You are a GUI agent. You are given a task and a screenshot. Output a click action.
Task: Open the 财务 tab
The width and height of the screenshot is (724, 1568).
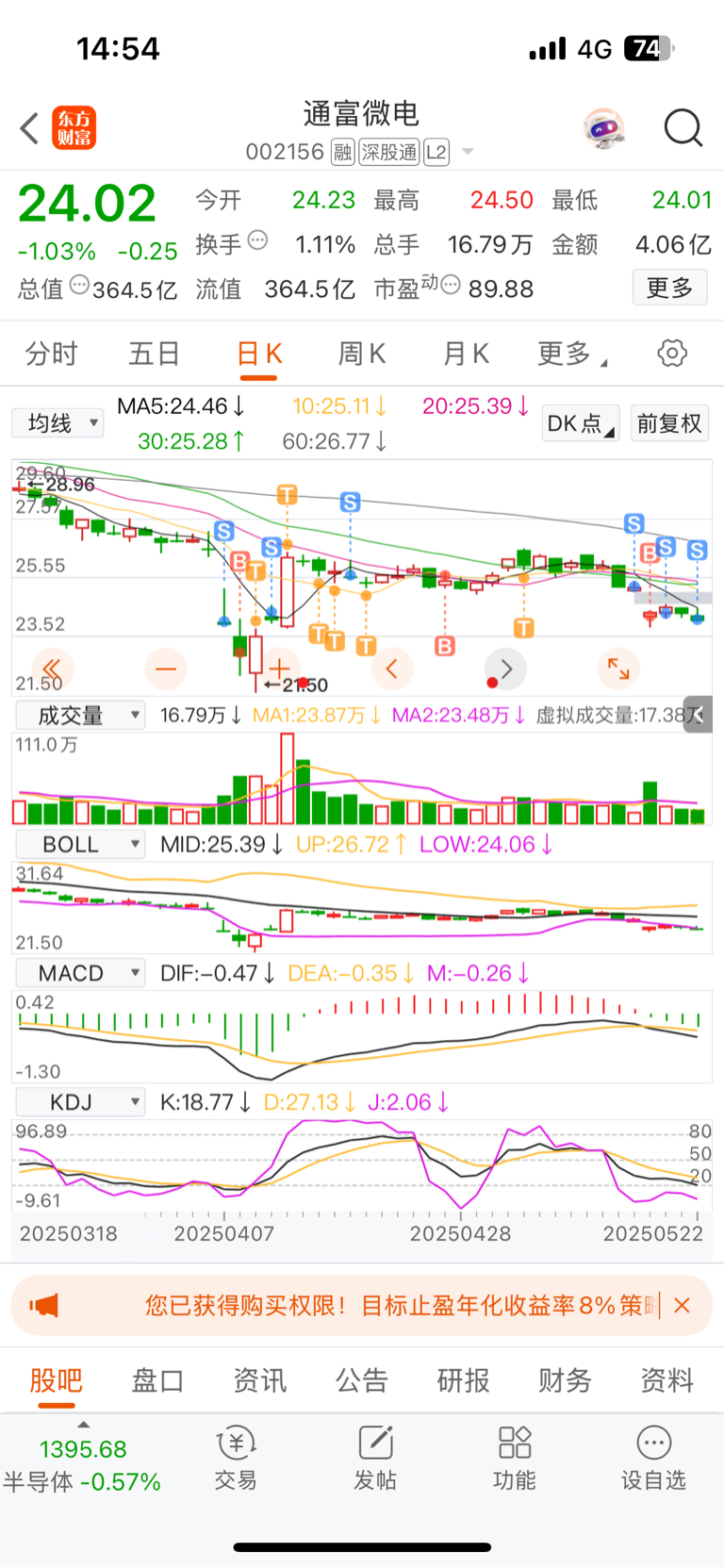pos(566,1380)
